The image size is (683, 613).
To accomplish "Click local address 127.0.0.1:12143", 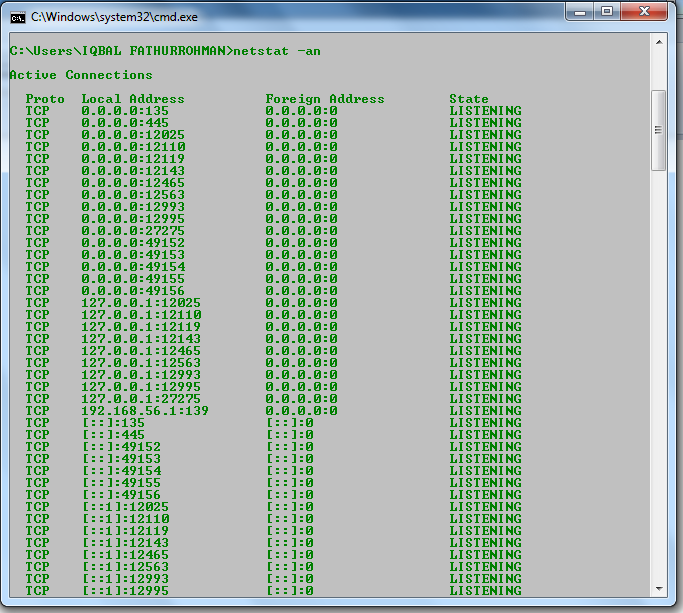I will pyautogui.click(x=141, y=339).
